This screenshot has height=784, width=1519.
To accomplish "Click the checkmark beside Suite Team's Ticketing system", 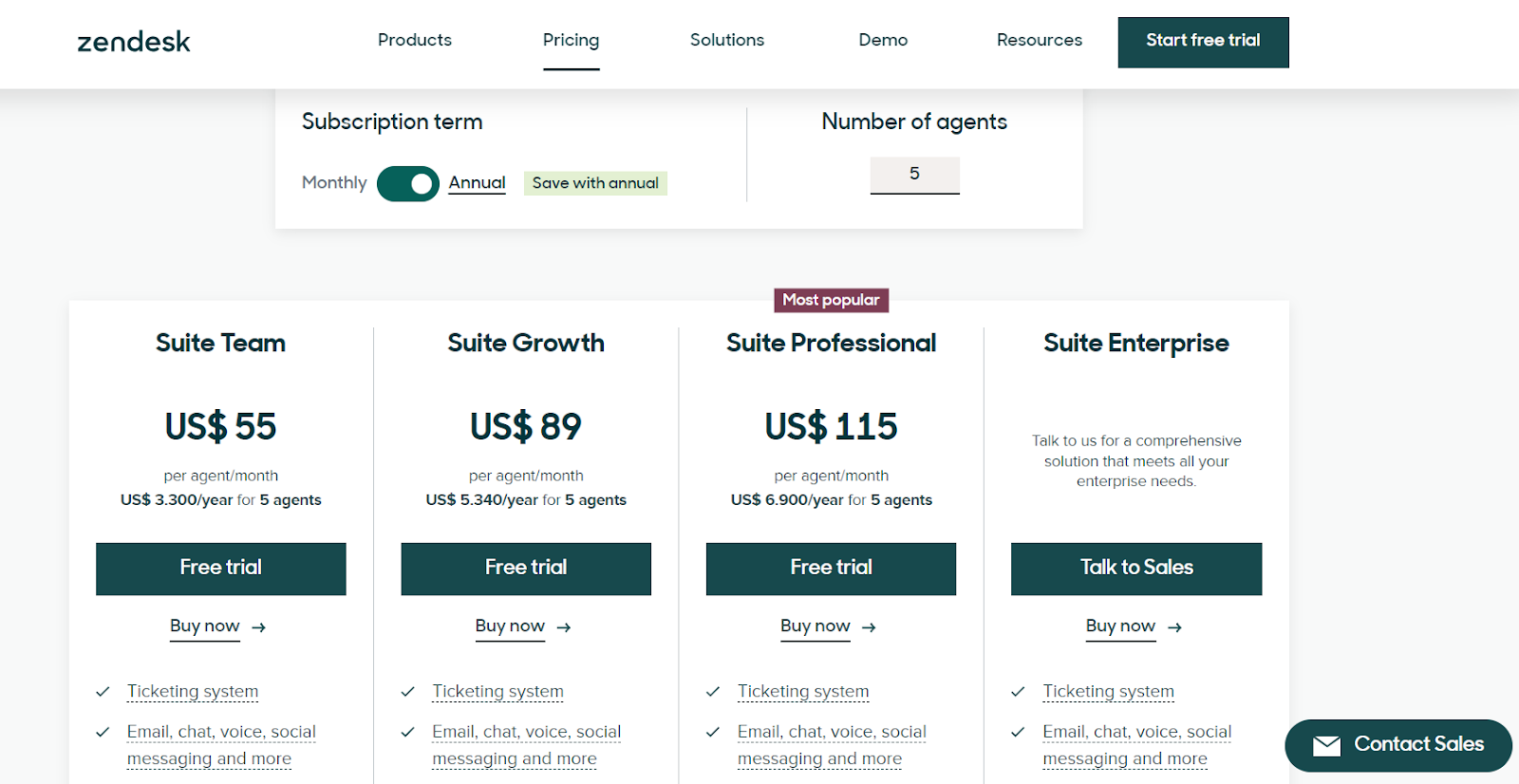I will [103, 692].
